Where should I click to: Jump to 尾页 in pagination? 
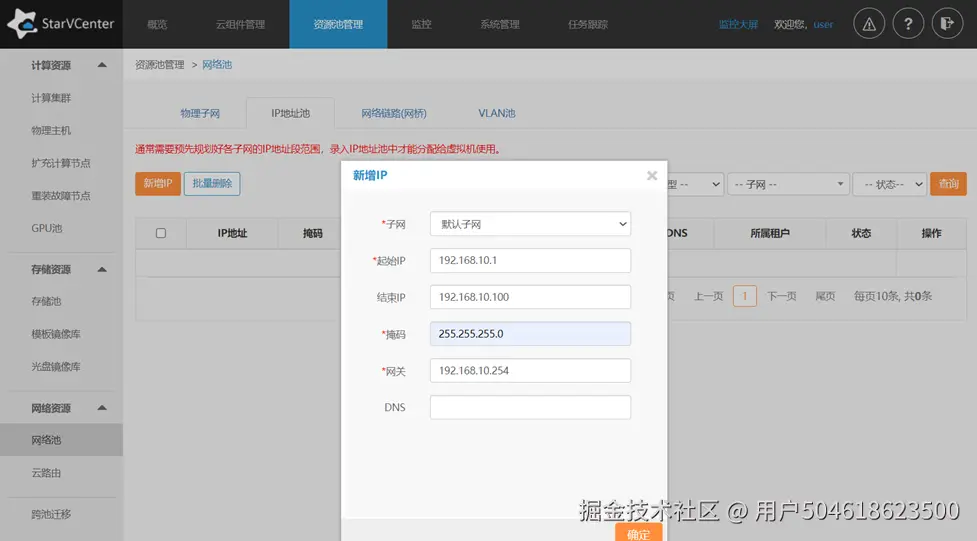825,296
